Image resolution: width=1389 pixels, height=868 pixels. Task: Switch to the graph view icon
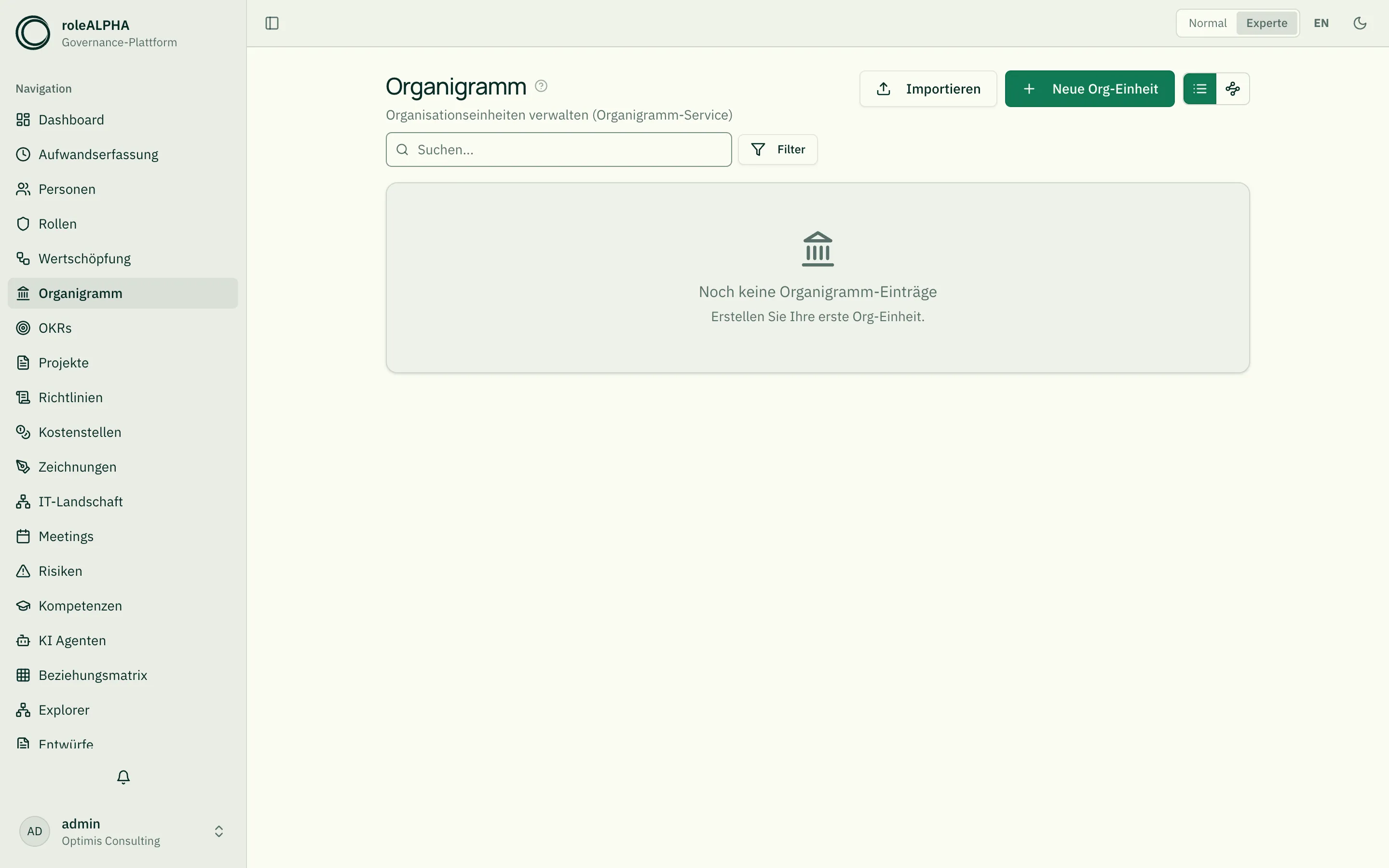1232,89
